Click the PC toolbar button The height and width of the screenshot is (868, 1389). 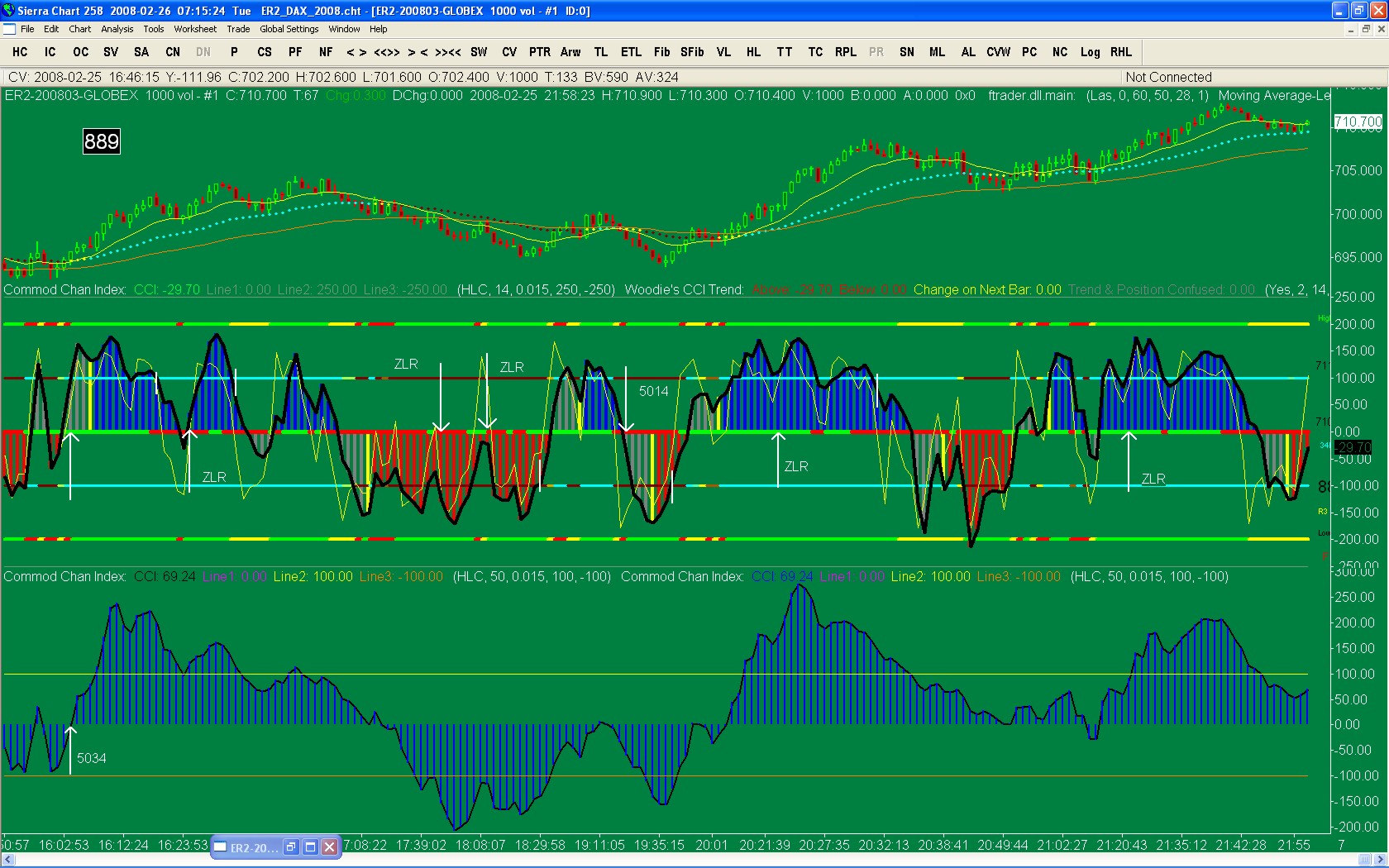(x=1029, y=52)
